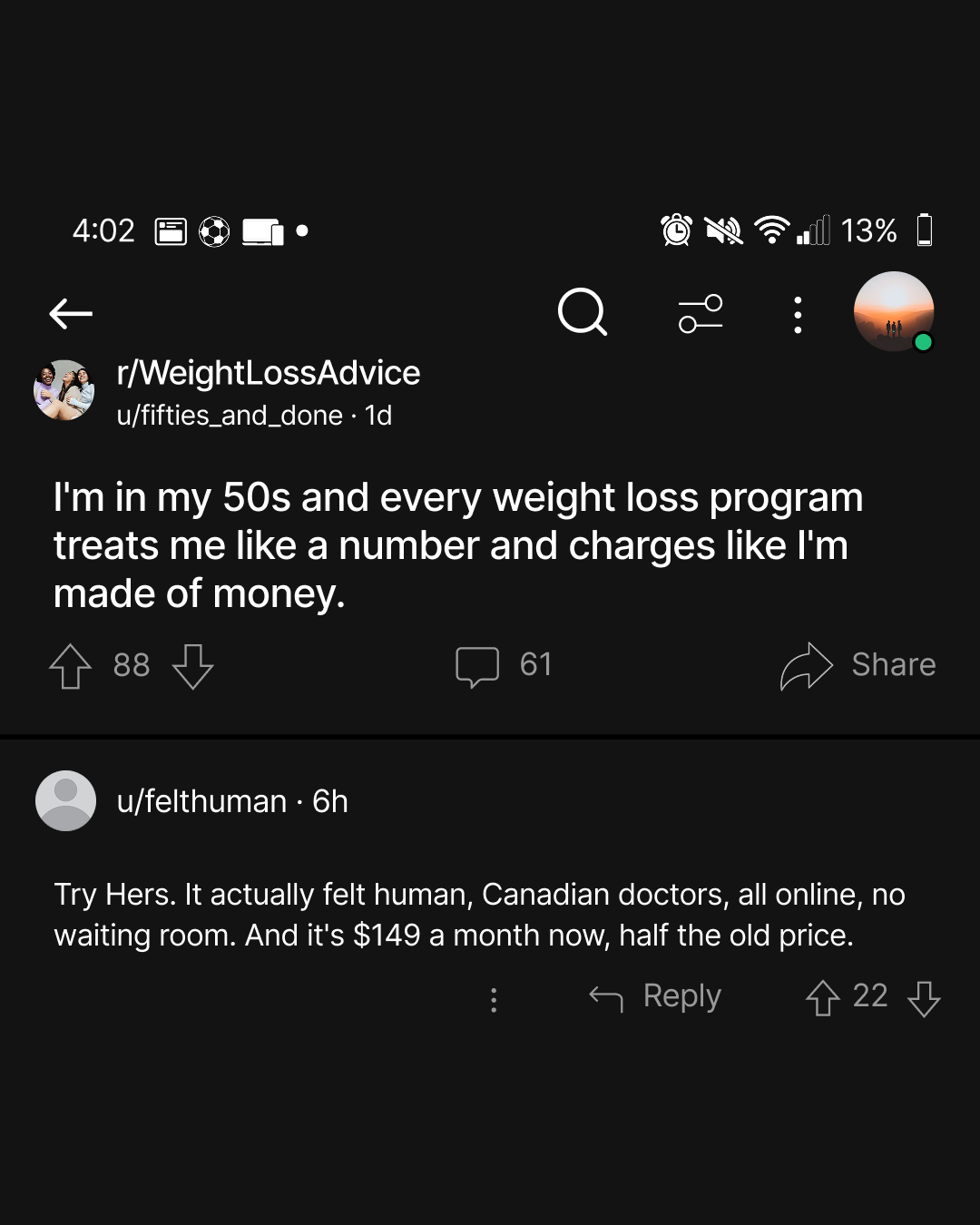Downvote the weight loss program post

[193, 666]
